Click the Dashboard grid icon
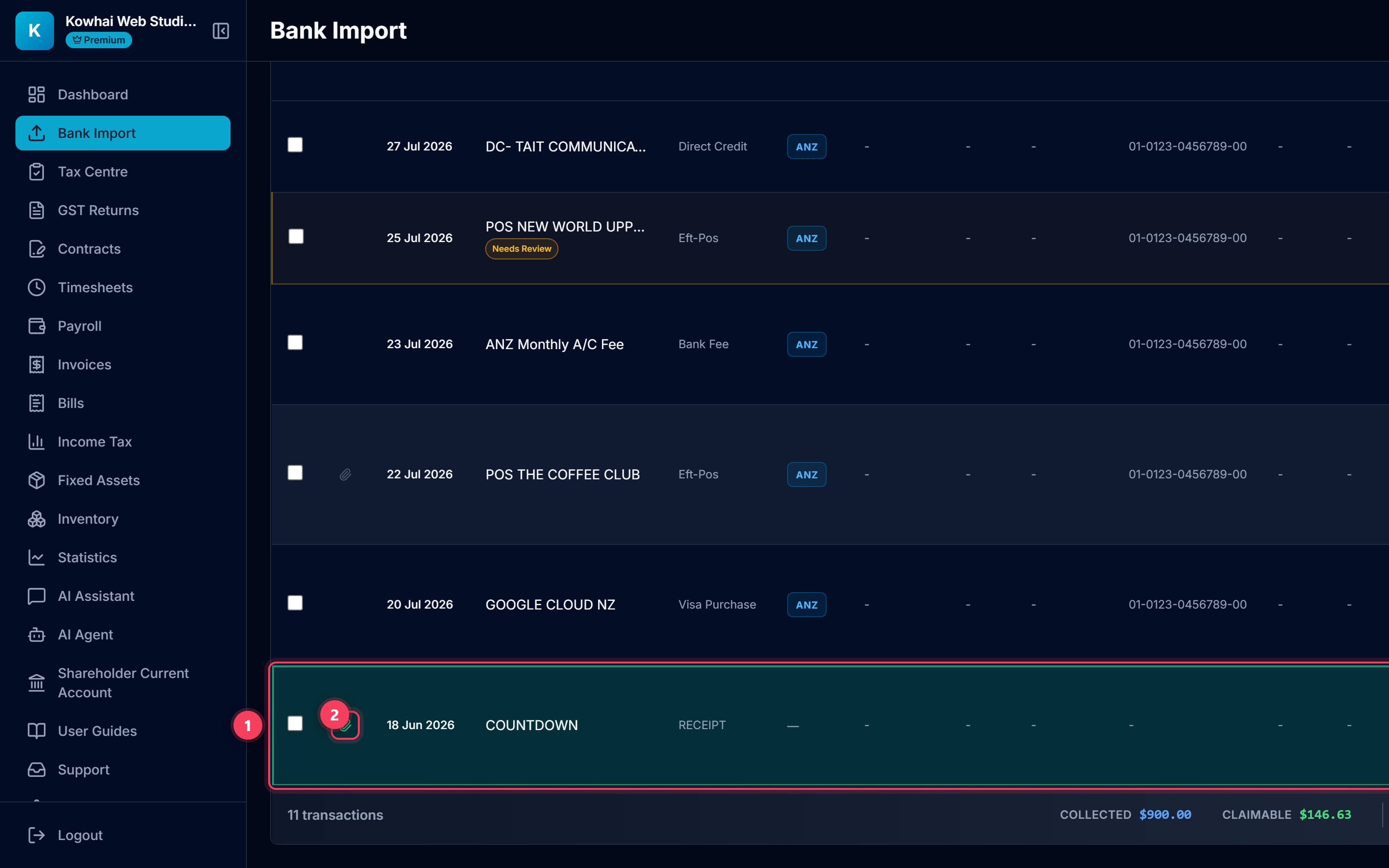Screen dimensions: 1389x868 tap(37, 94)
